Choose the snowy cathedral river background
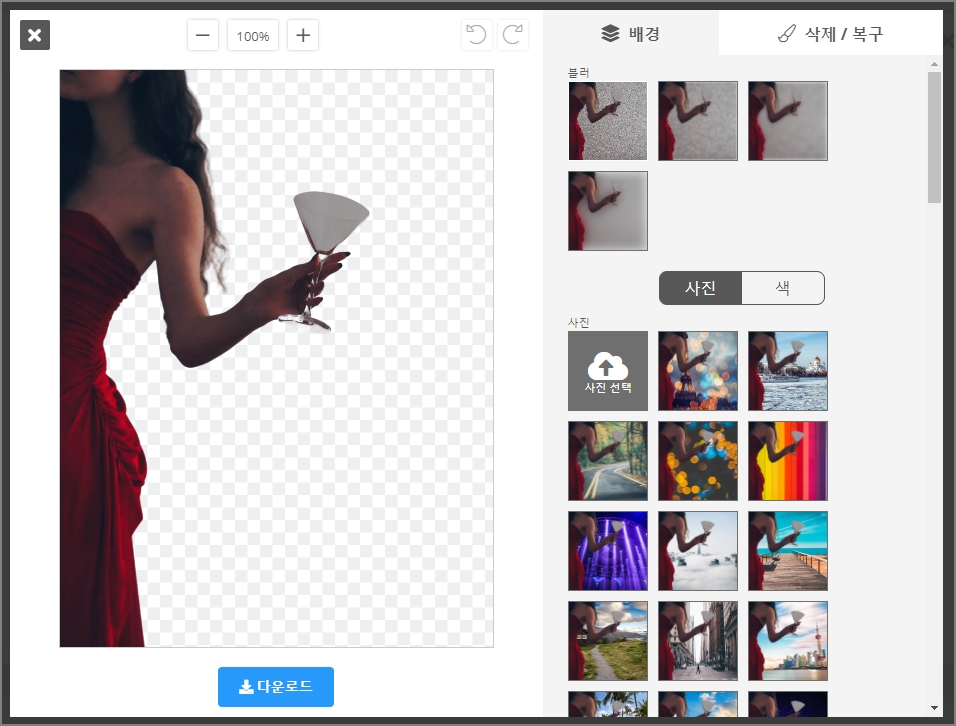The height and width of the screenshot is (726, 956). pos(788,371)
